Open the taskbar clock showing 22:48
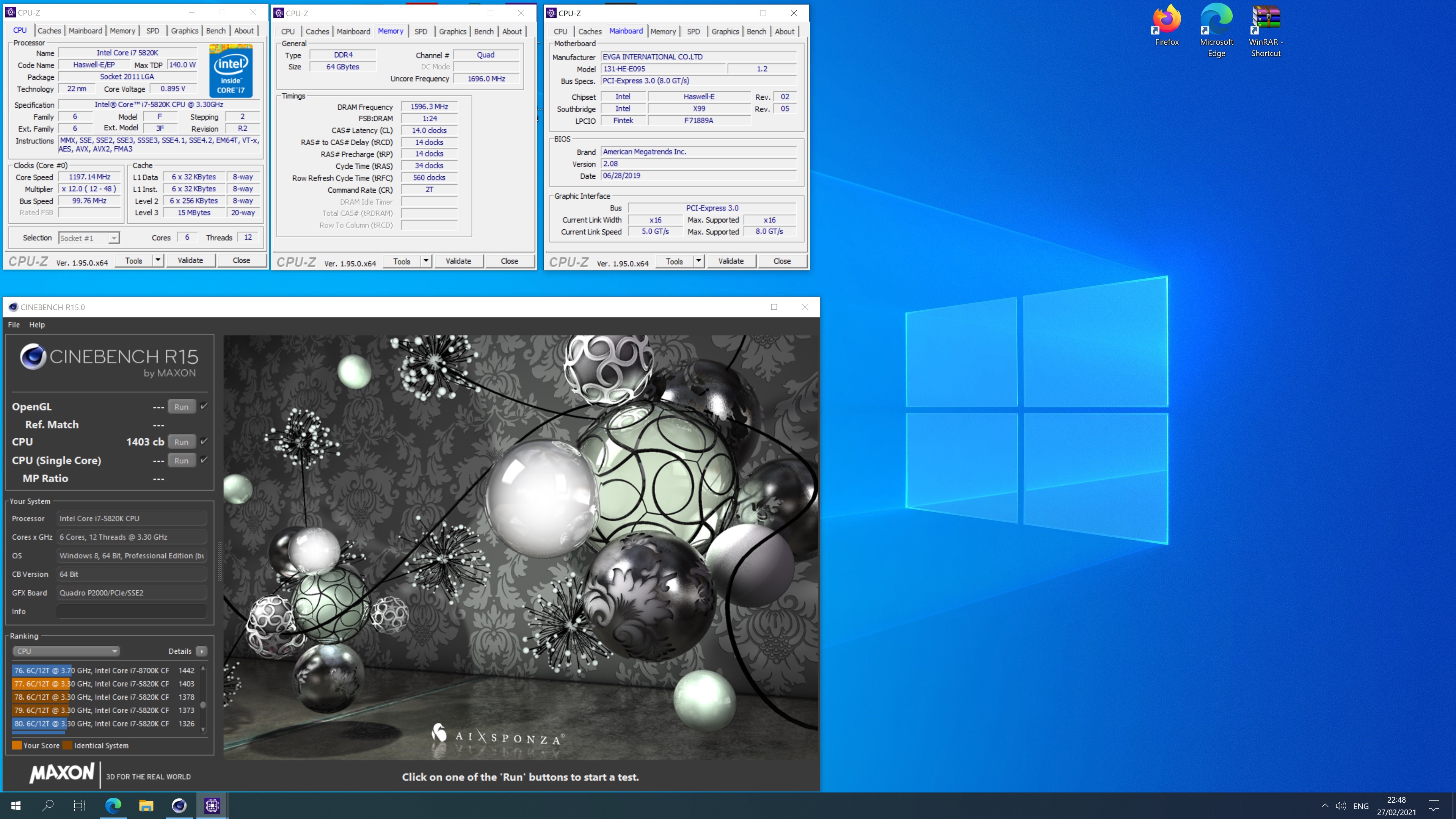The image size is (1456, 819). point(1396,805)
